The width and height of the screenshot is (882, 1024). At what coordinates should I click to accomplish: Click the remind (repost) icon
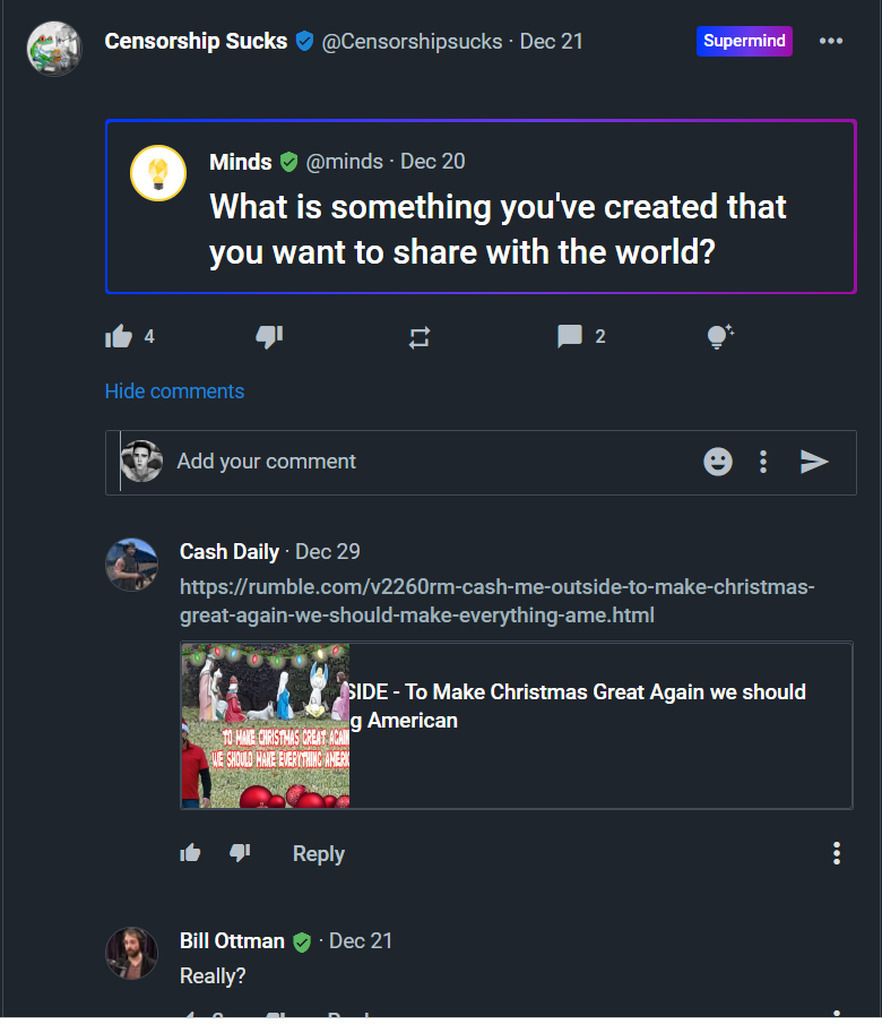419,338
